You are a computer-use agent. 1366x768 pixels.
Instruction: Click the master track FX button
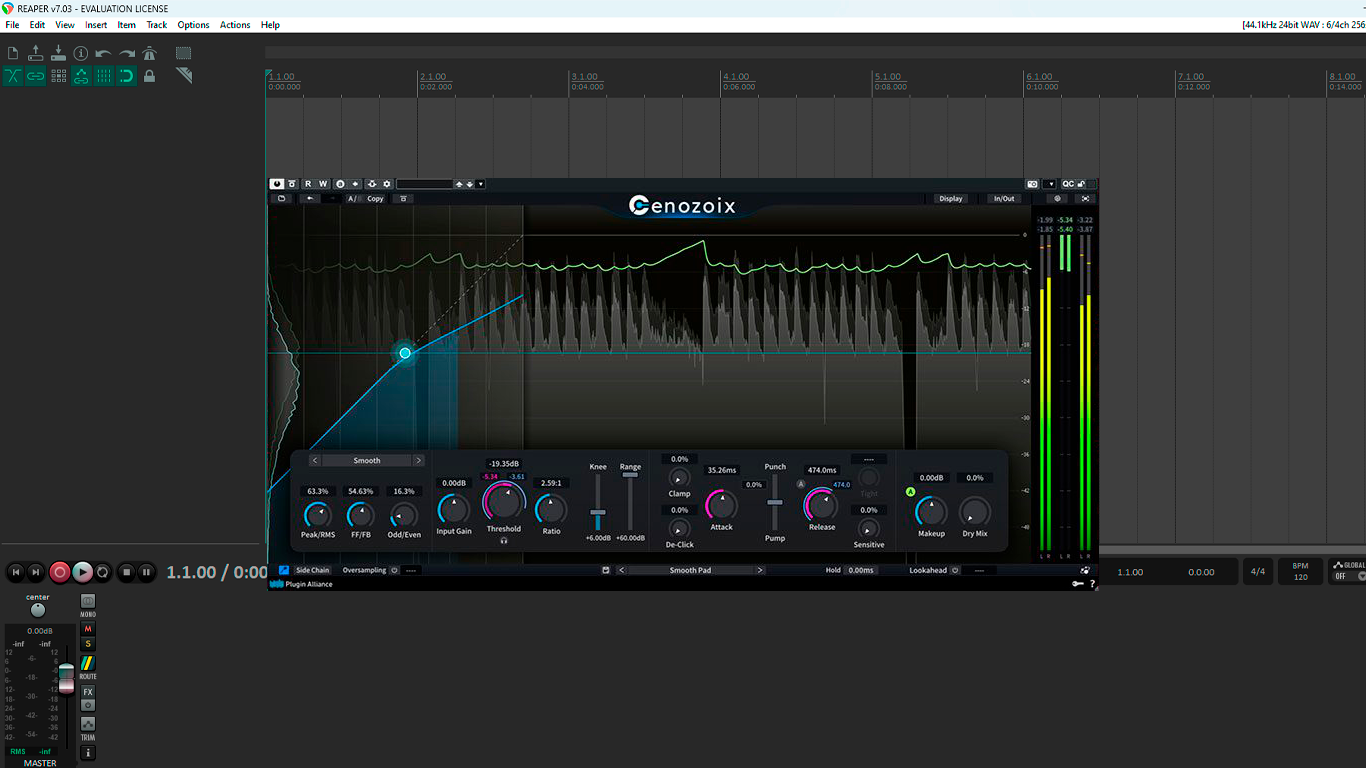(88, 692)
